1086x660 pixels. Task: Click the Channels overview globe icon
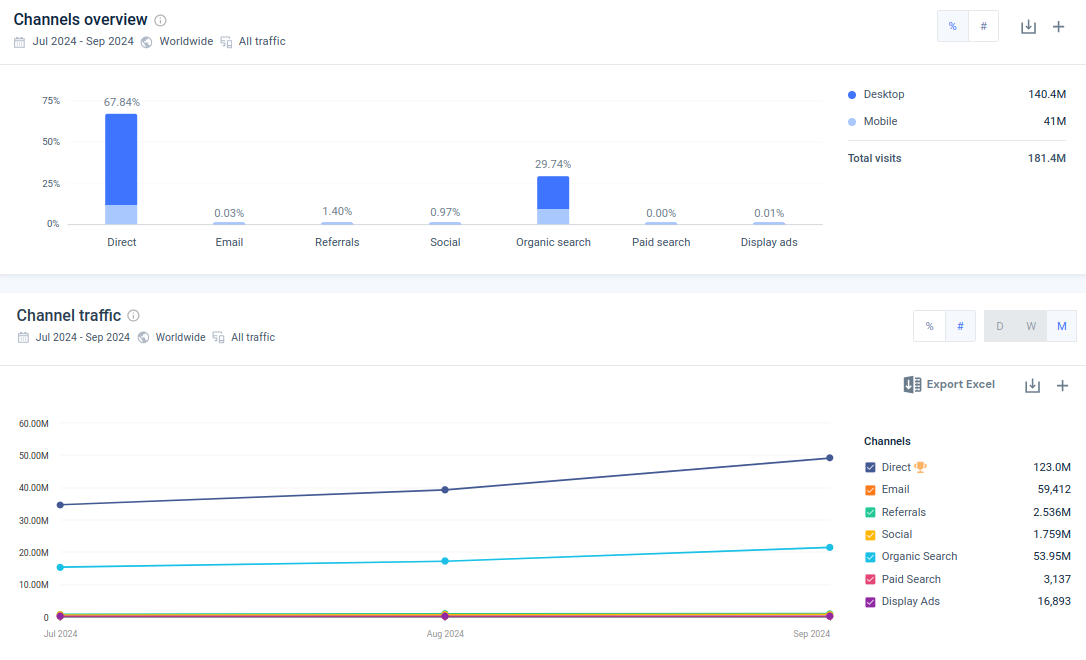coord(146,42)
